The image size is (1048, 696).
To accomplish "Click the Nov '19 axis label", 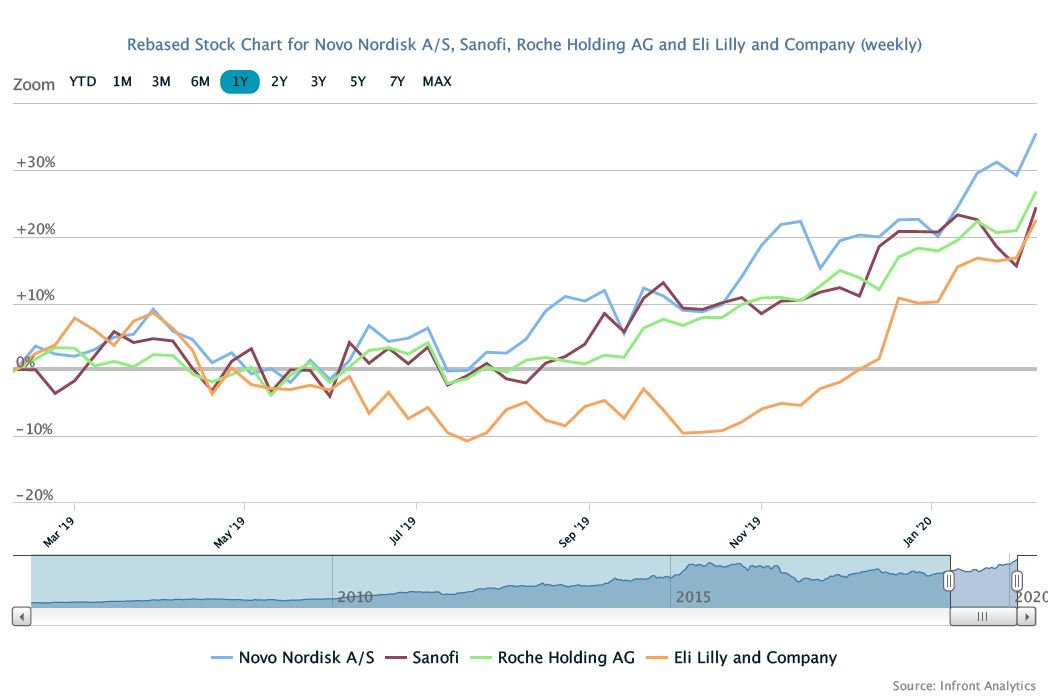I will pos(745,532).
